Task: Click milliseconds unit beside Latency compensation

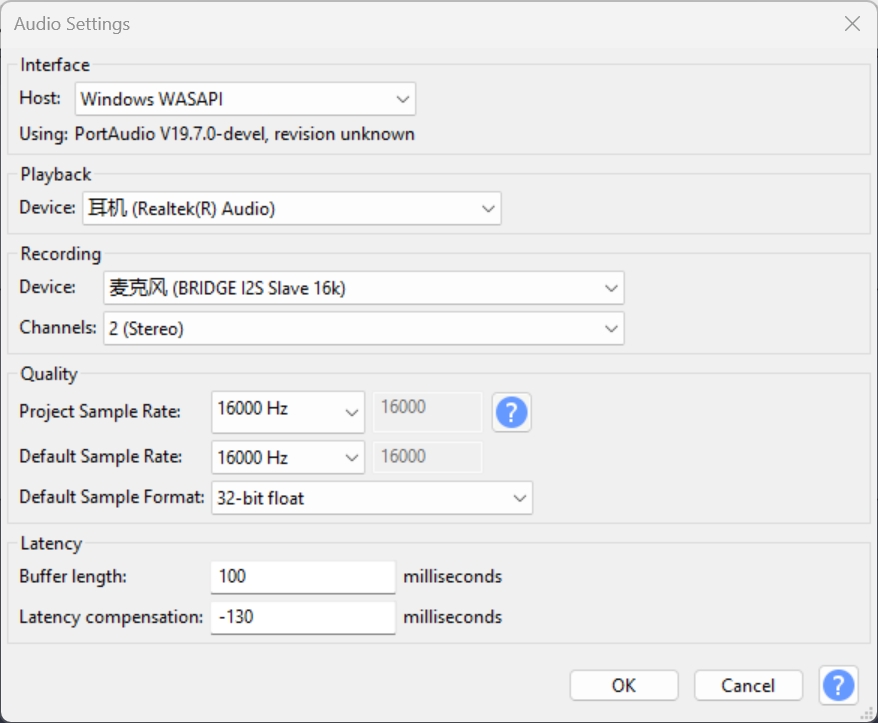Action: point(452,617)
